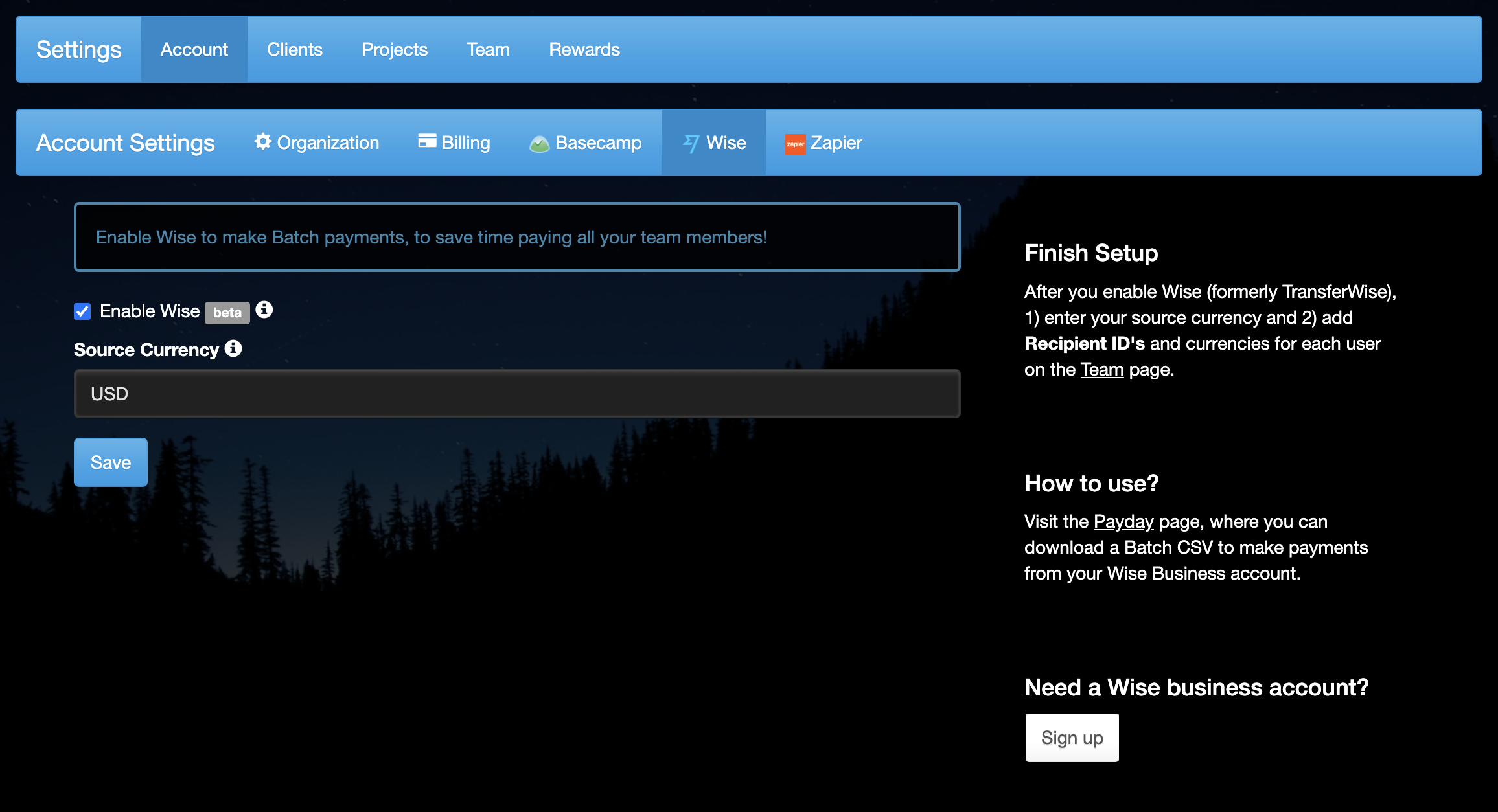Click the info icon beside Enable Wise
The width and height of the screenshot is (1498, 812).
pos(264,310)
